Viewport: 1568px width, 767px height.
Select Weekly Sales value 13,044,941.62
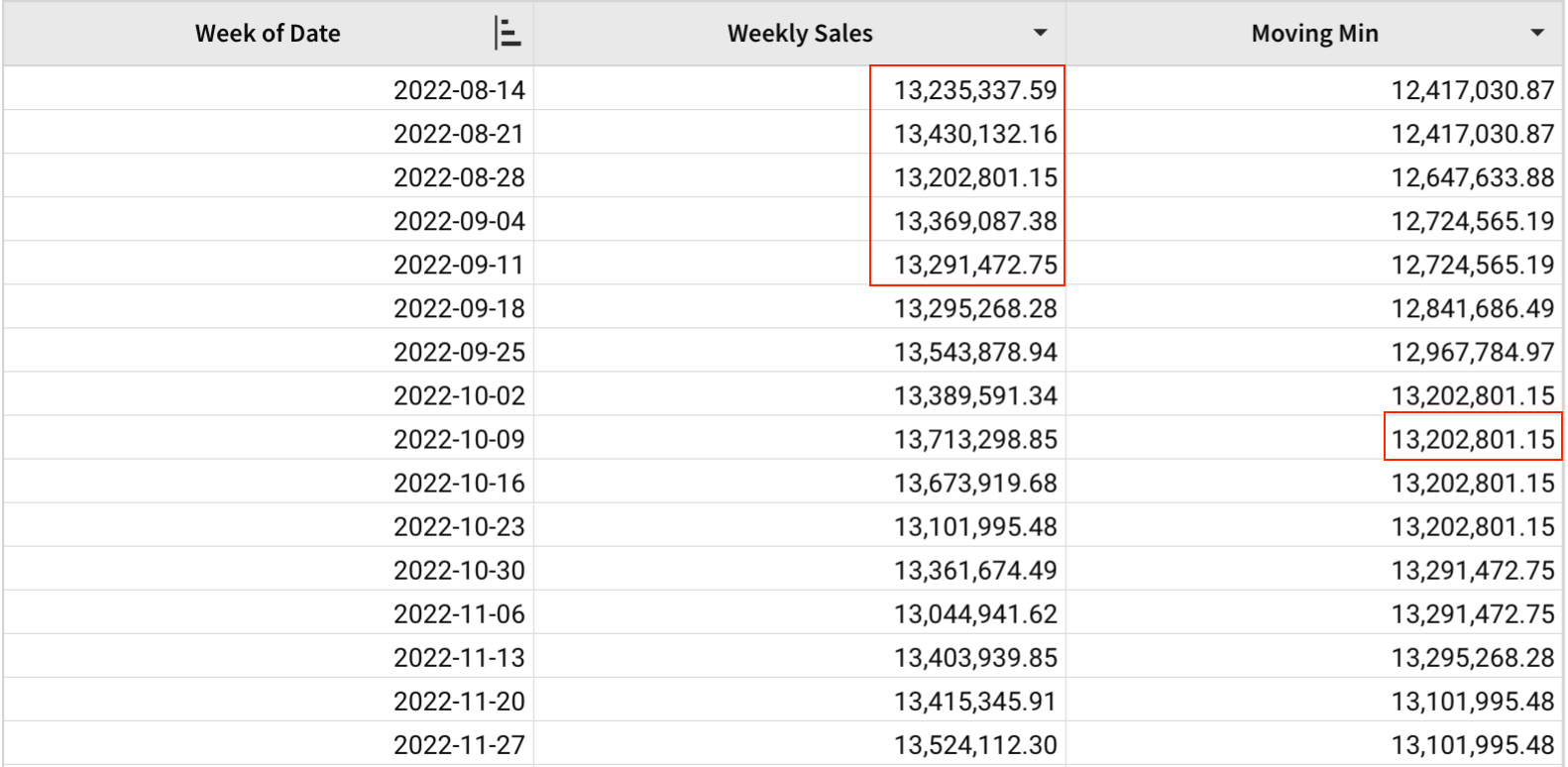coord(975,613)
